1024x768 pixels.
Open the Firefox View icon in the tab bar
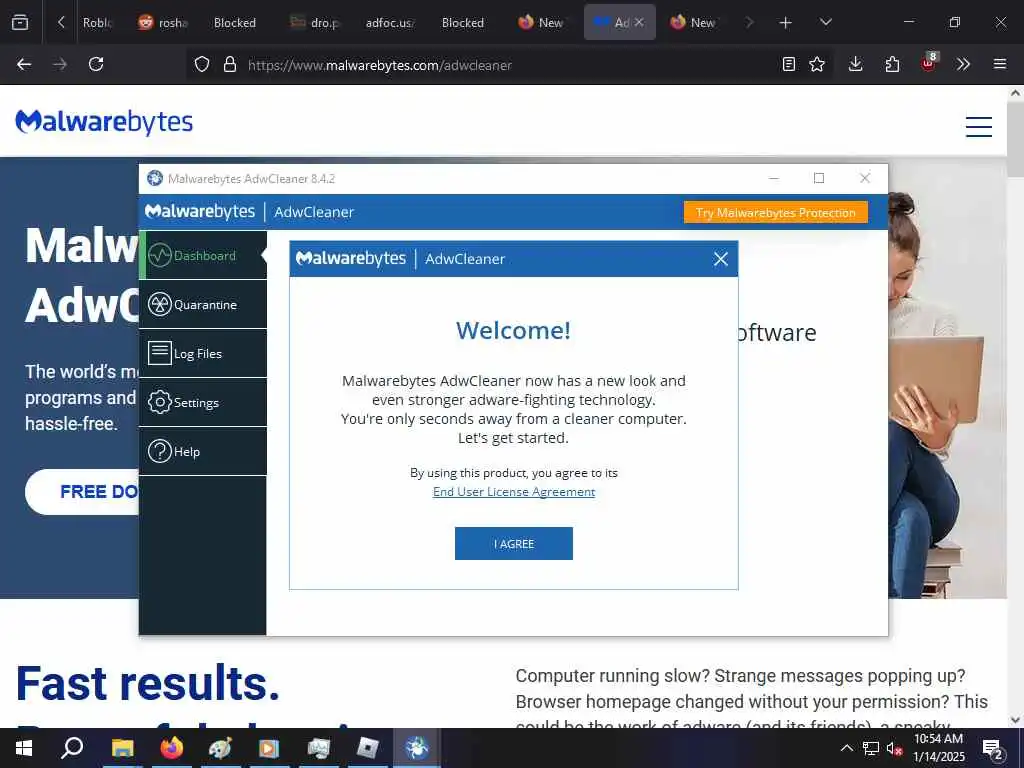(20, 23)
